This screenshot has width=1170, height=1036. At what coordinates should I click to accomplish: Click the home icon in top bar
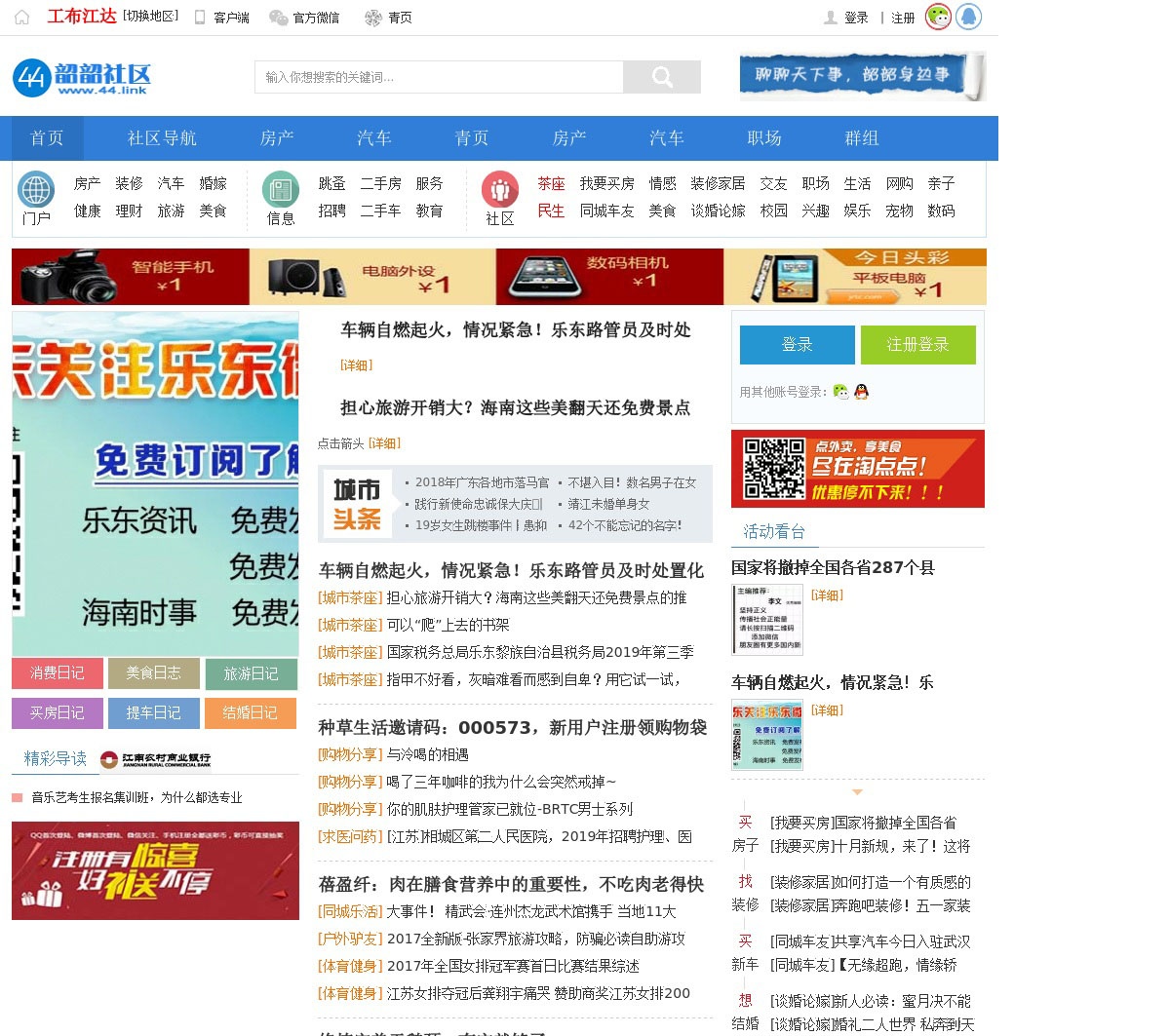pos(21,18)
